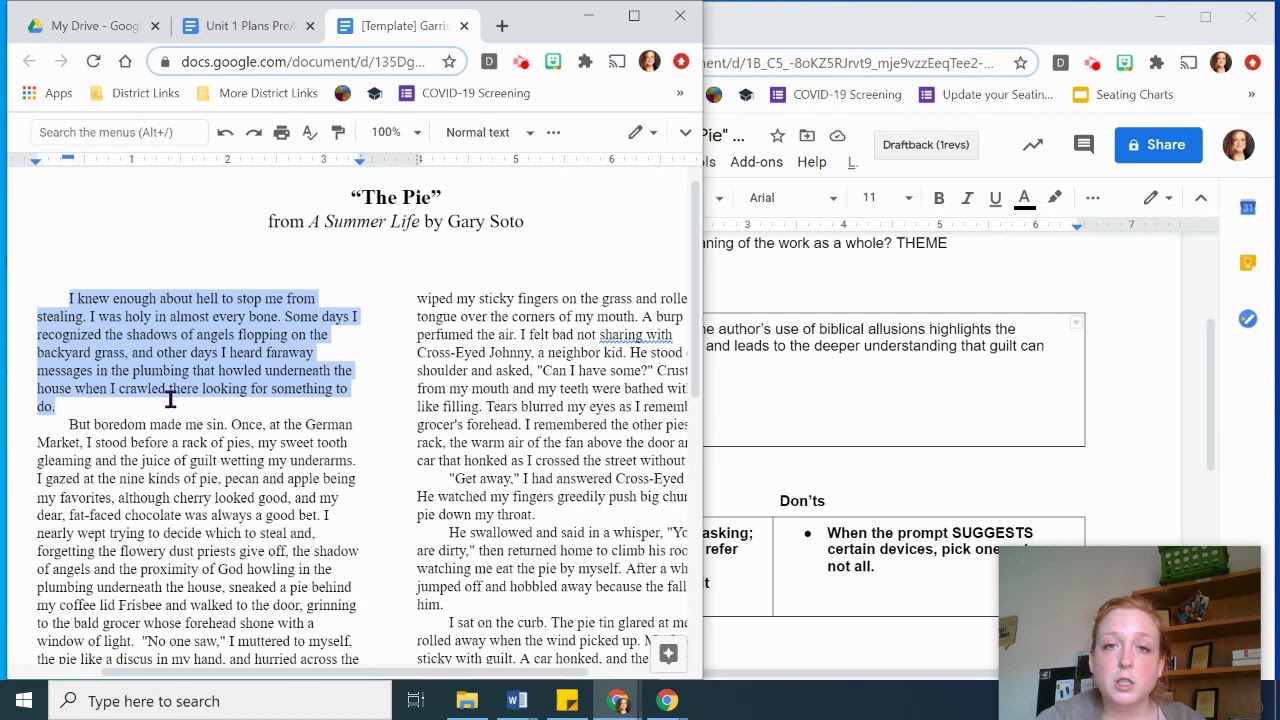Viewport: 1280px width, 720px height.
Task: Open the Explore button at bottom of The Pie doc
Action: (x=668, y=654)
